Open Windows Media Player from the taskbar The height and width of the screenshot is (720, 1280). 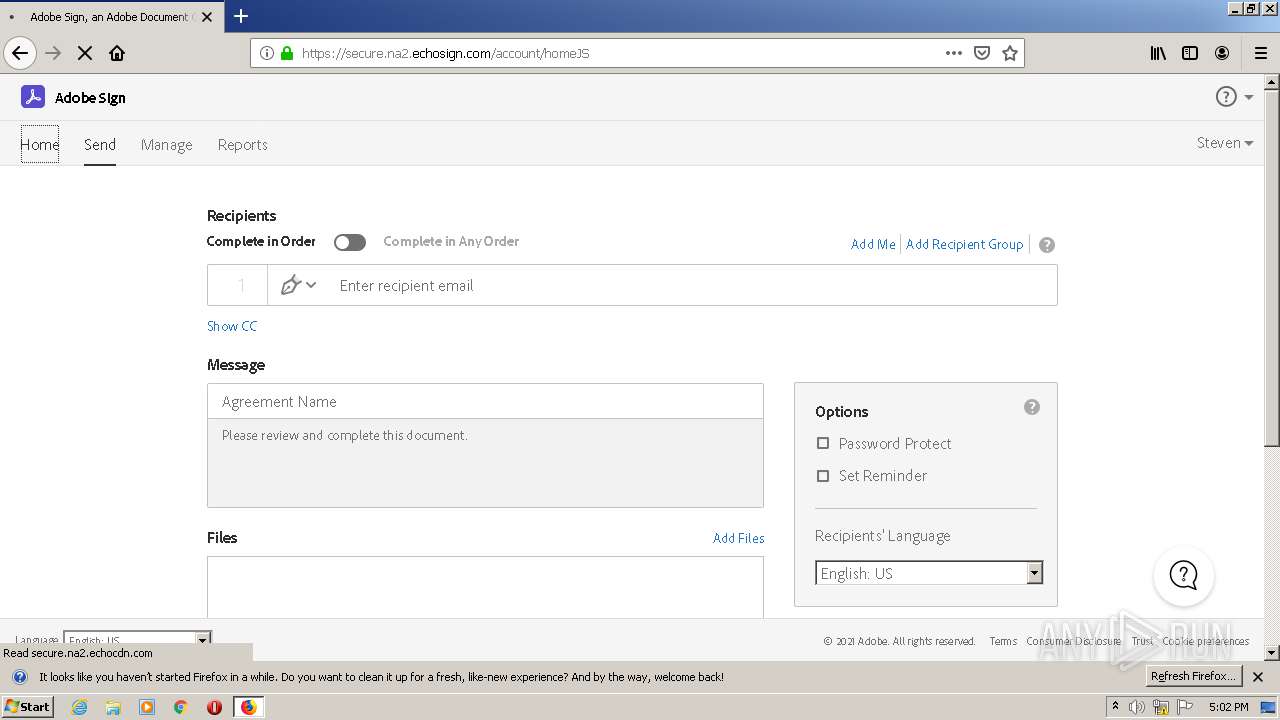147,707
